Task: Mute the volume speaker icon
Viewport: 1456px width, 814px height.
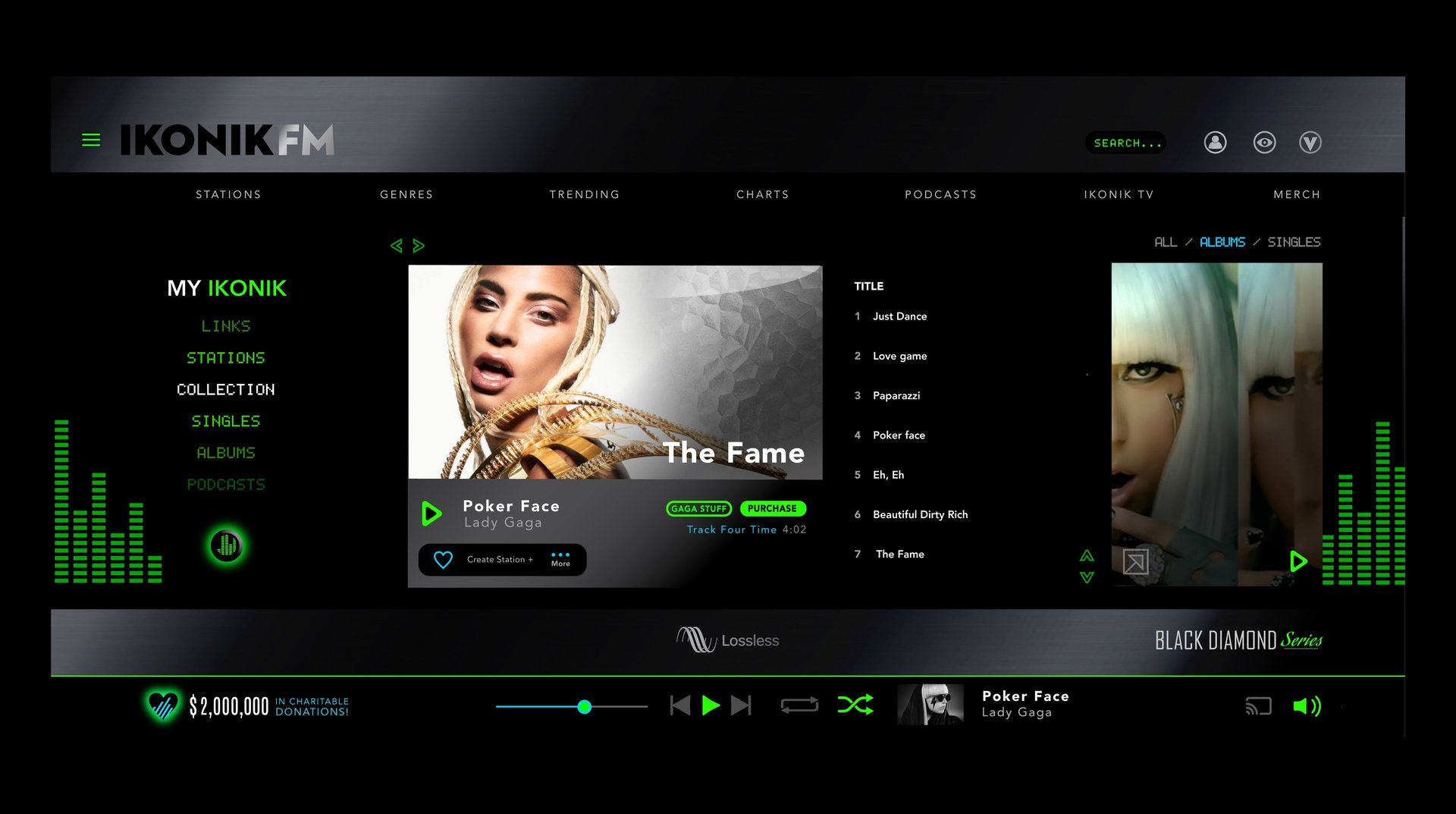Action: pos(1307,706)
